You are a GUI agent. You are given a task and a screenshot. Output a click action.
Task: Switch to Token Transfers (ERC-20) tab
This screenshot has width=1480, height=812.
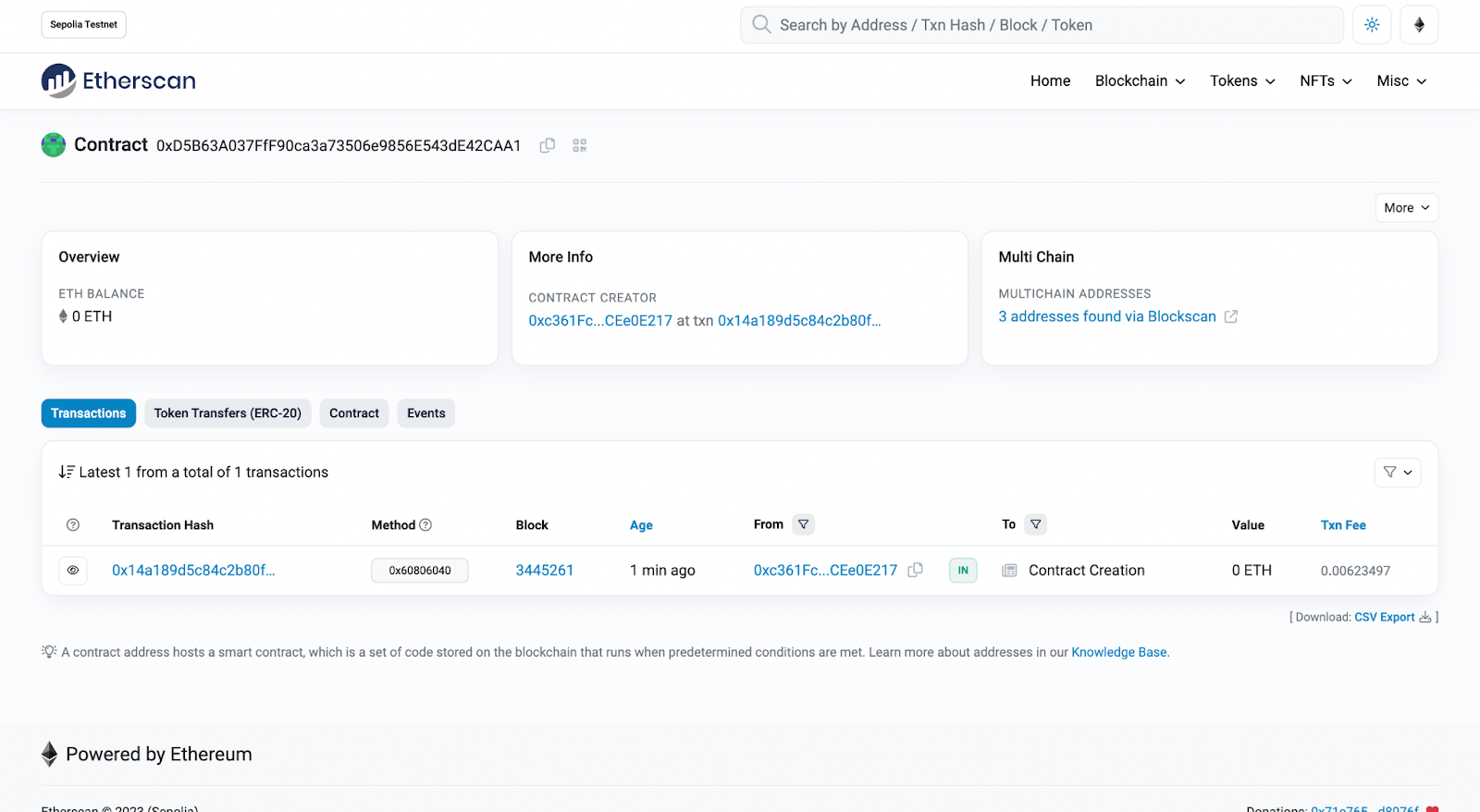click(228, 413)
